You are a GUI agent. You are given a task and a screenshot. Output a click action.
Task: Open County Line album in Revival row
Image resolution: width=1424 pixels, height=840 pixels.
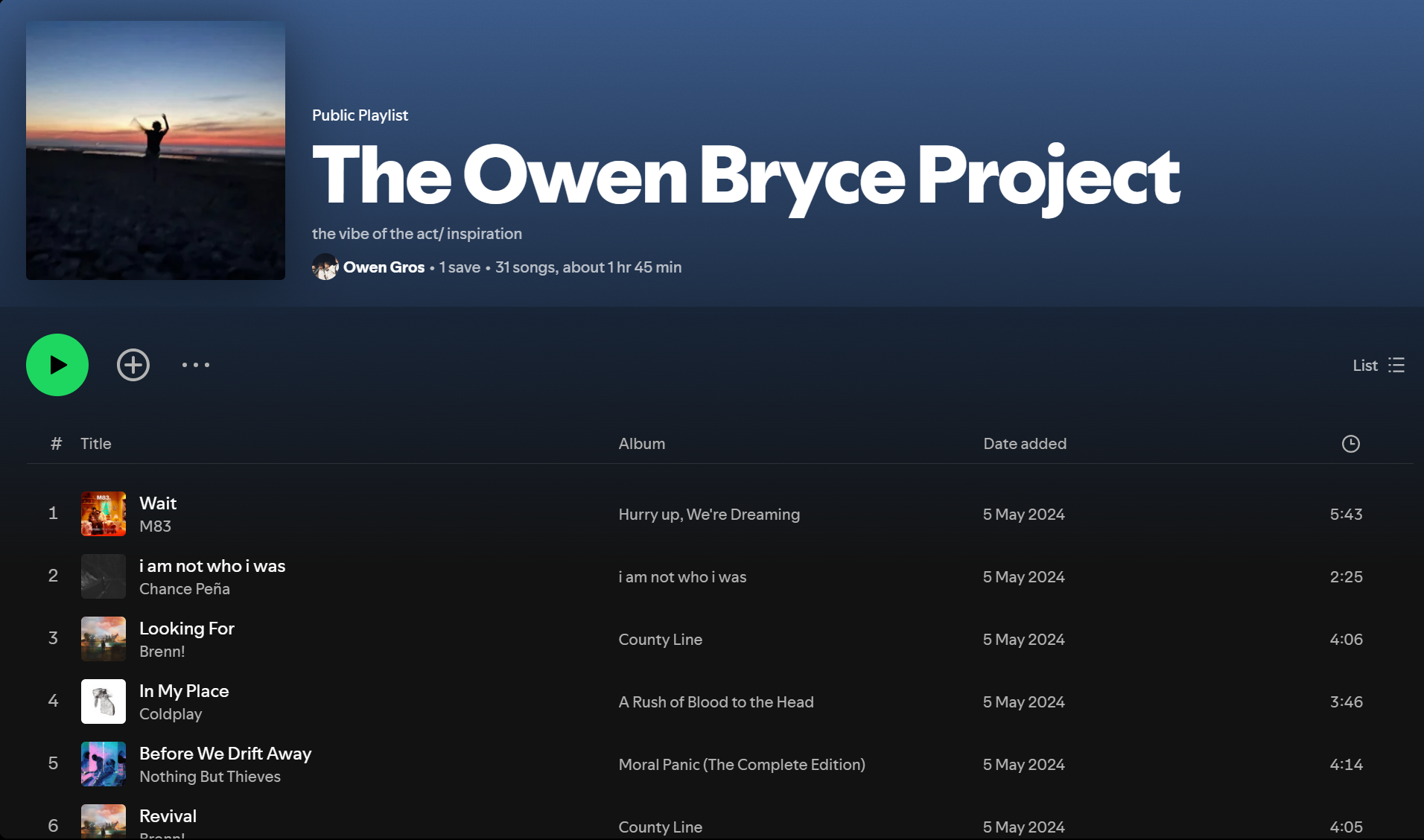(x=661, y=827)
